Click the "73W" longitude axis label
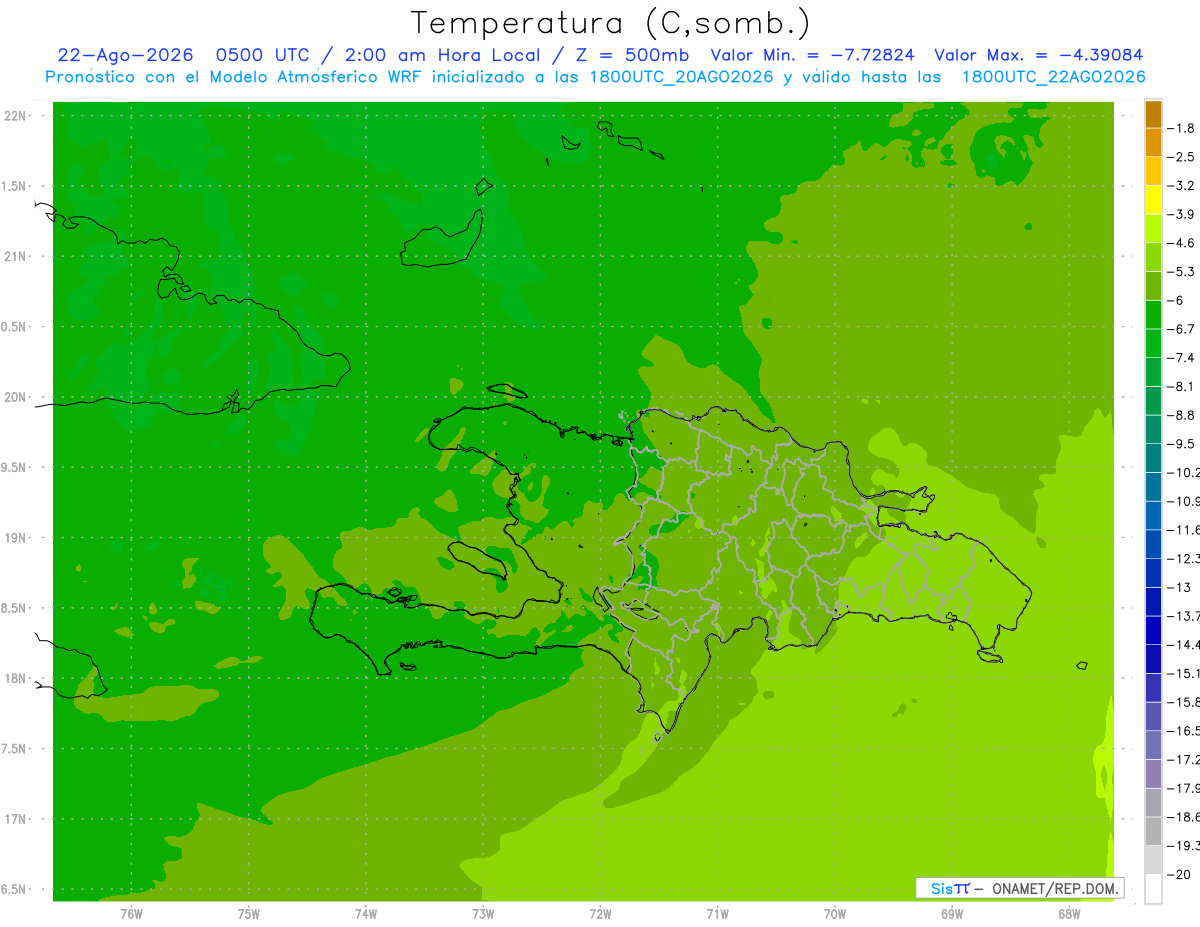The width and height of the screenshot is (1200, 927). pyautogui.click(x=483, y=912)
